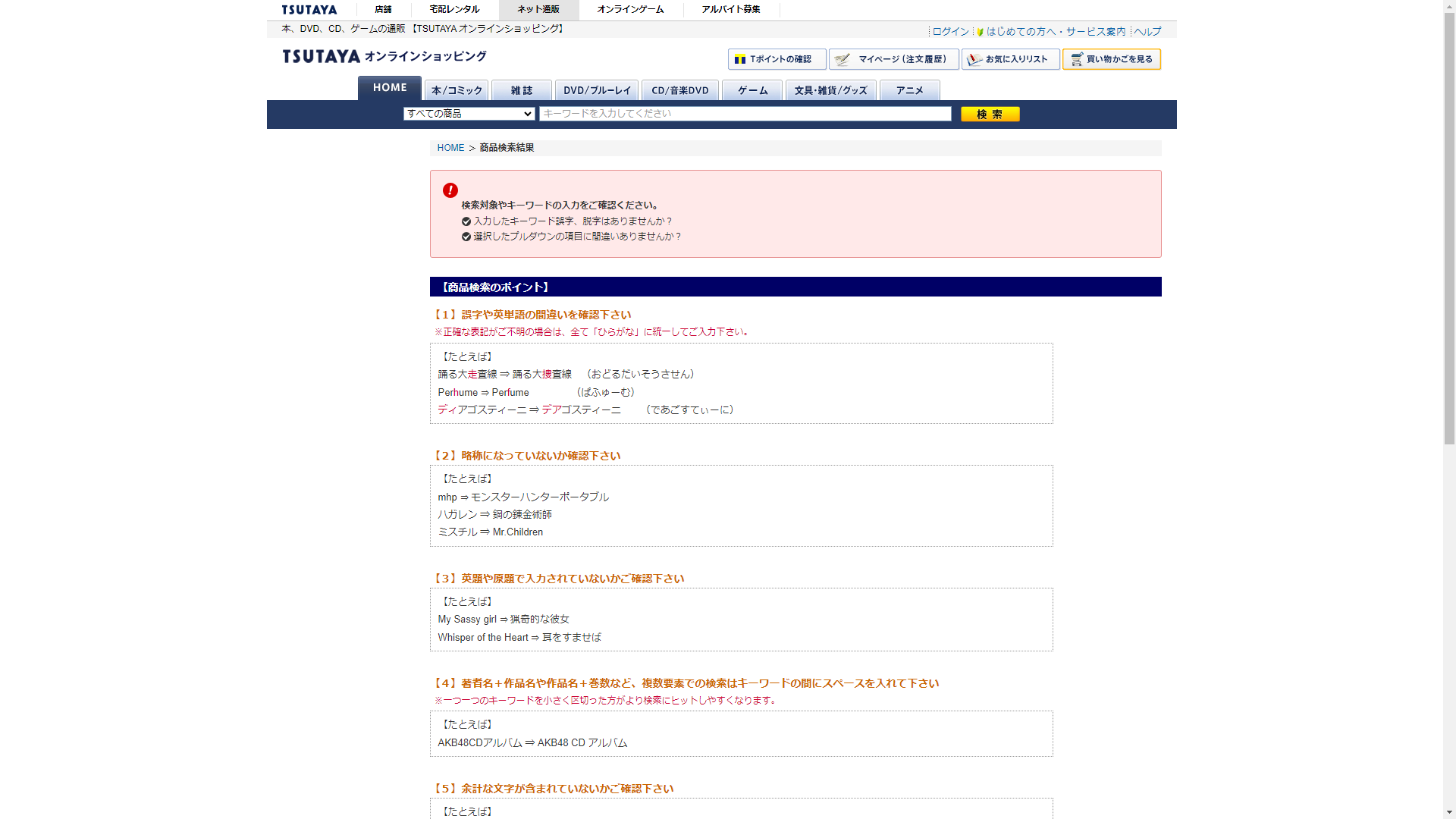Click the TSUTAYA online shopping logo

tap(384, 56)
